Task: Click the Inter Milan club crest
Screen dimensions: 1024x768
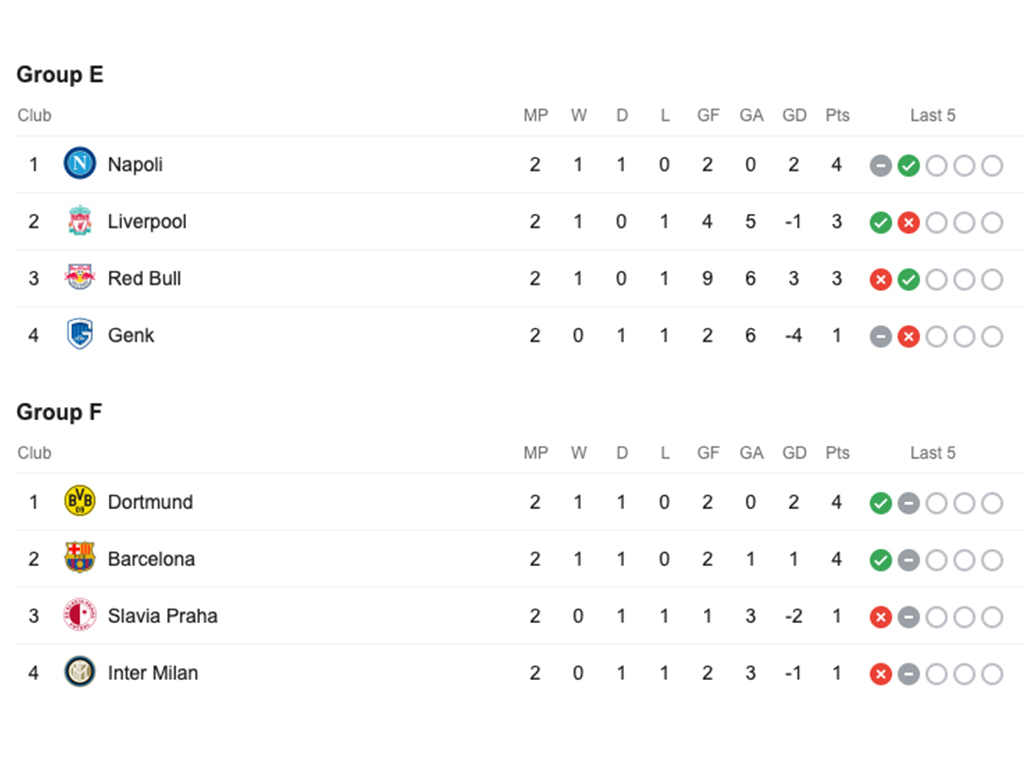Action: point(80,672)
